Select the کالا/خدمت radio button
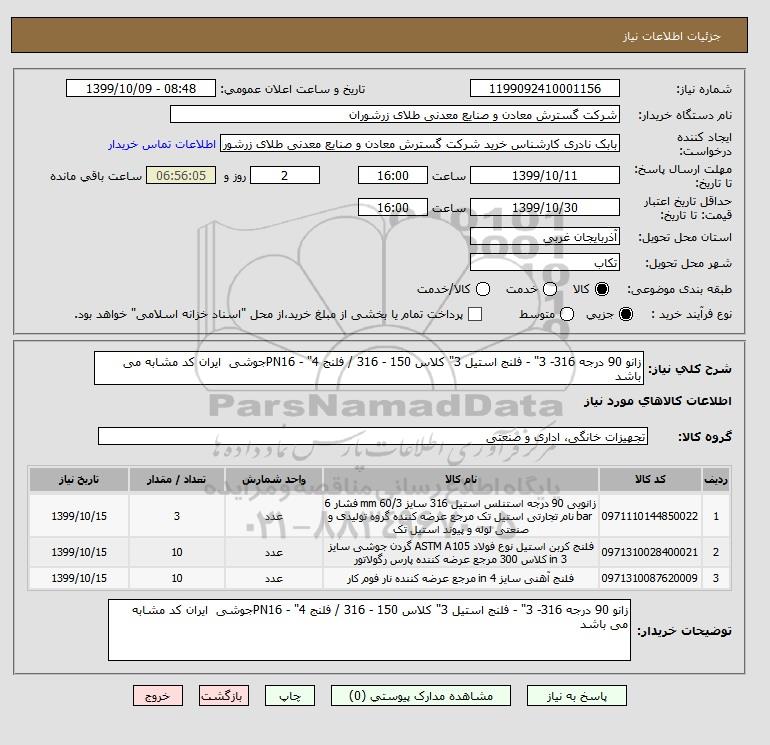The width and height of the screenshot is (770, 745). [x=483, y=289]
